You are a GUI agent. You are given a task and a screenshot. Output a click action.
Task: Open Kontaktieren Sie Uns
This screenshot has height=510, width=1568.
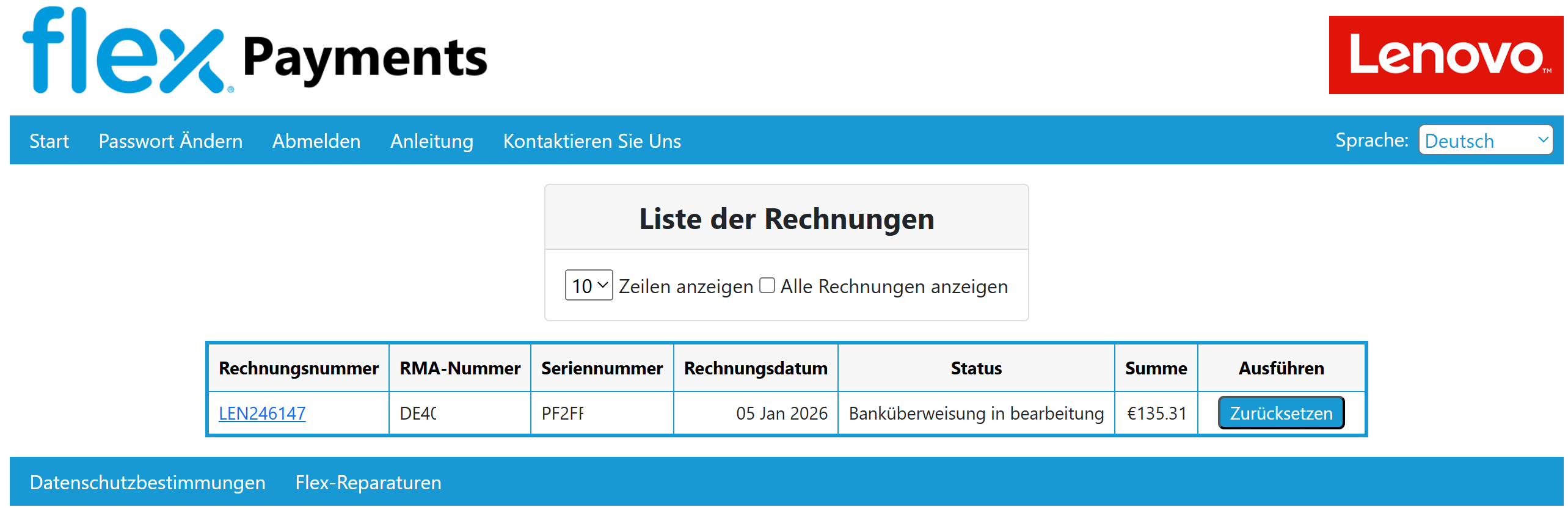point(591,141)
